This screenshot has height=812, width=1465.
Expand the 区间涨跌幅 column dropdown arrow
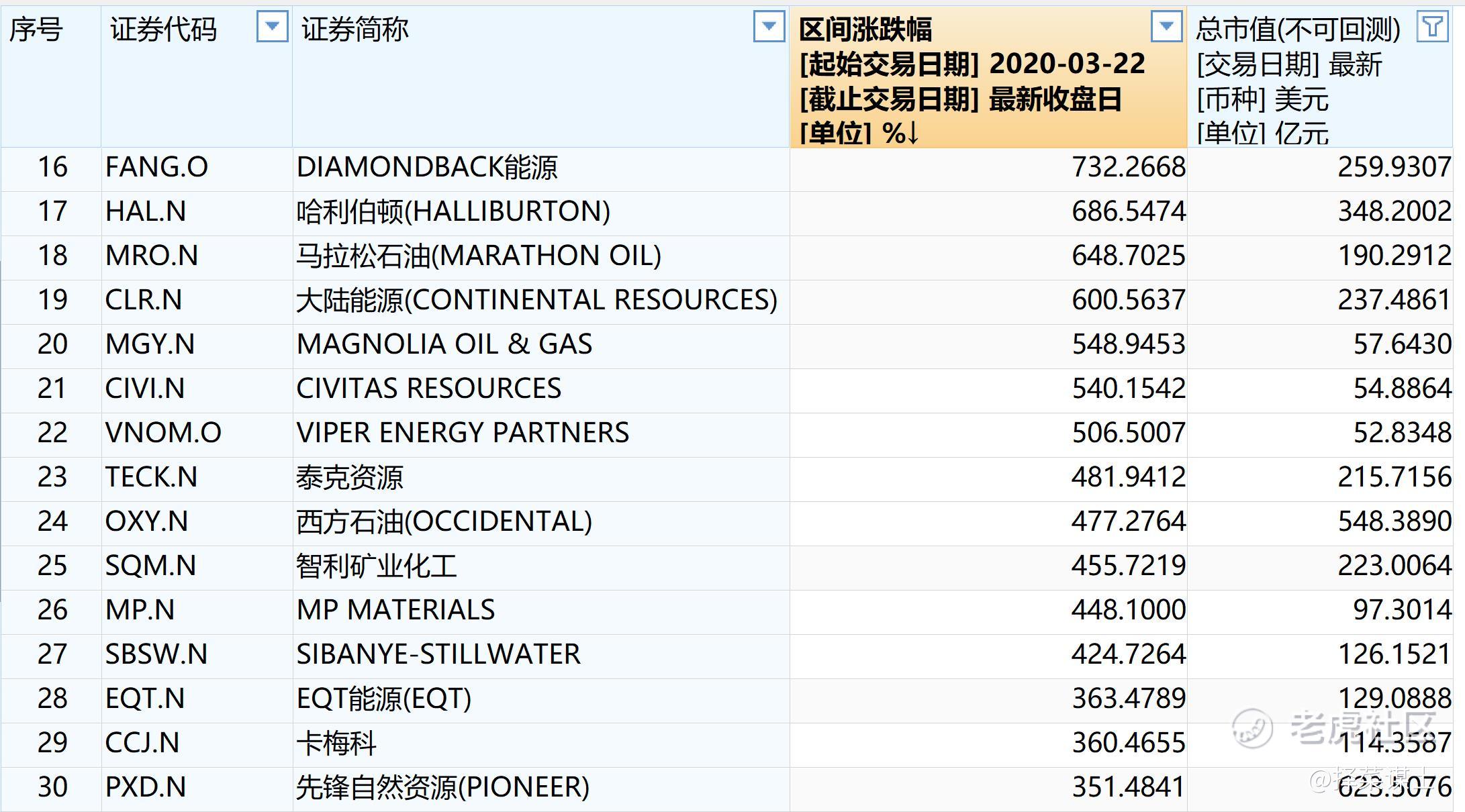1166,27
